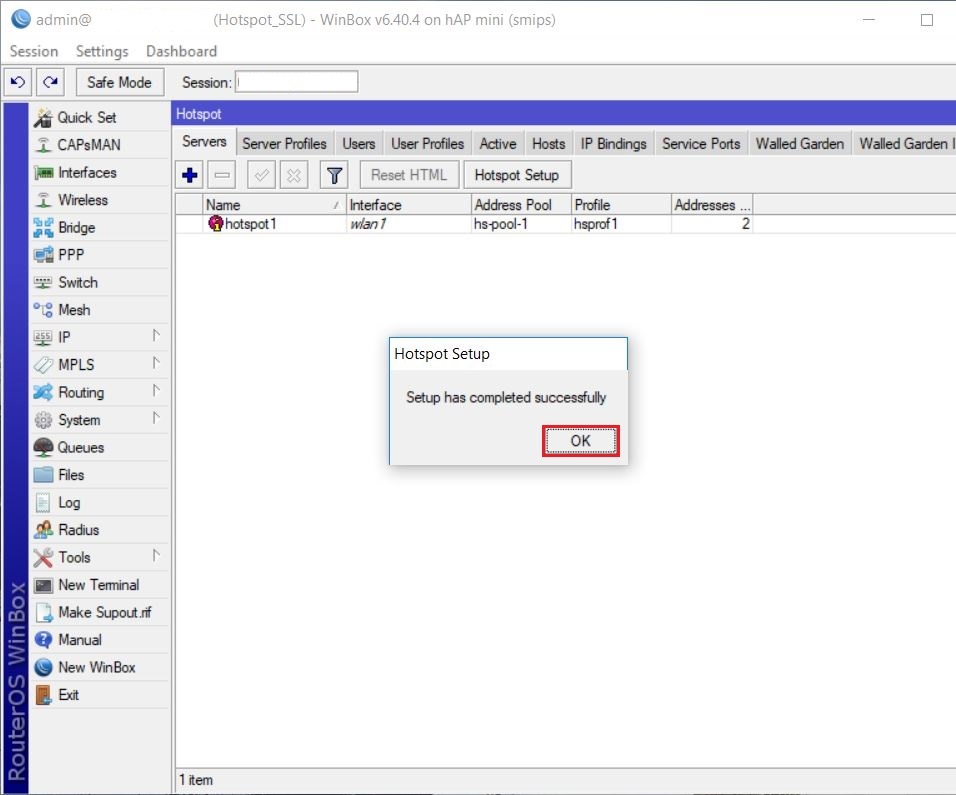Open Radius in sidebar
Screen dimensions: 956x795
[100, 530]
